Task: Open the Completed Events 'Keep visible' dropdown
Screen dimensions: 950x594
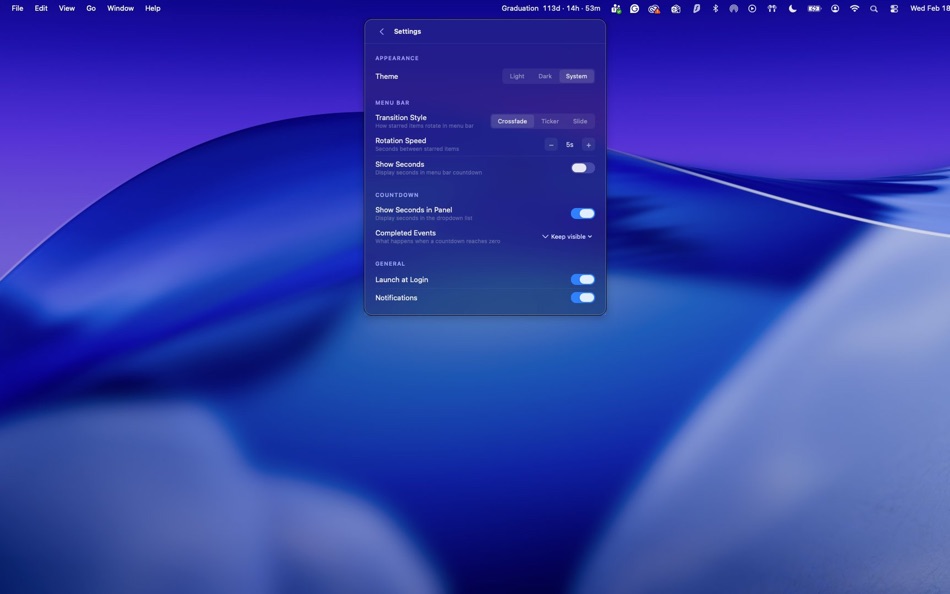Action: point(565,236)
